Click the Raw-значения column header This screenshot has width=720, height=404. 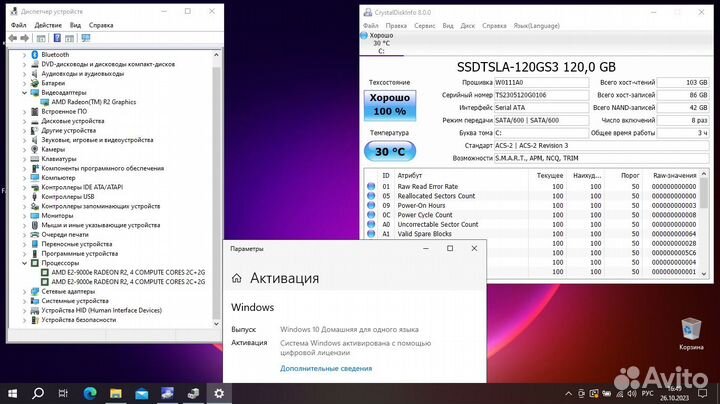[675, 175]
